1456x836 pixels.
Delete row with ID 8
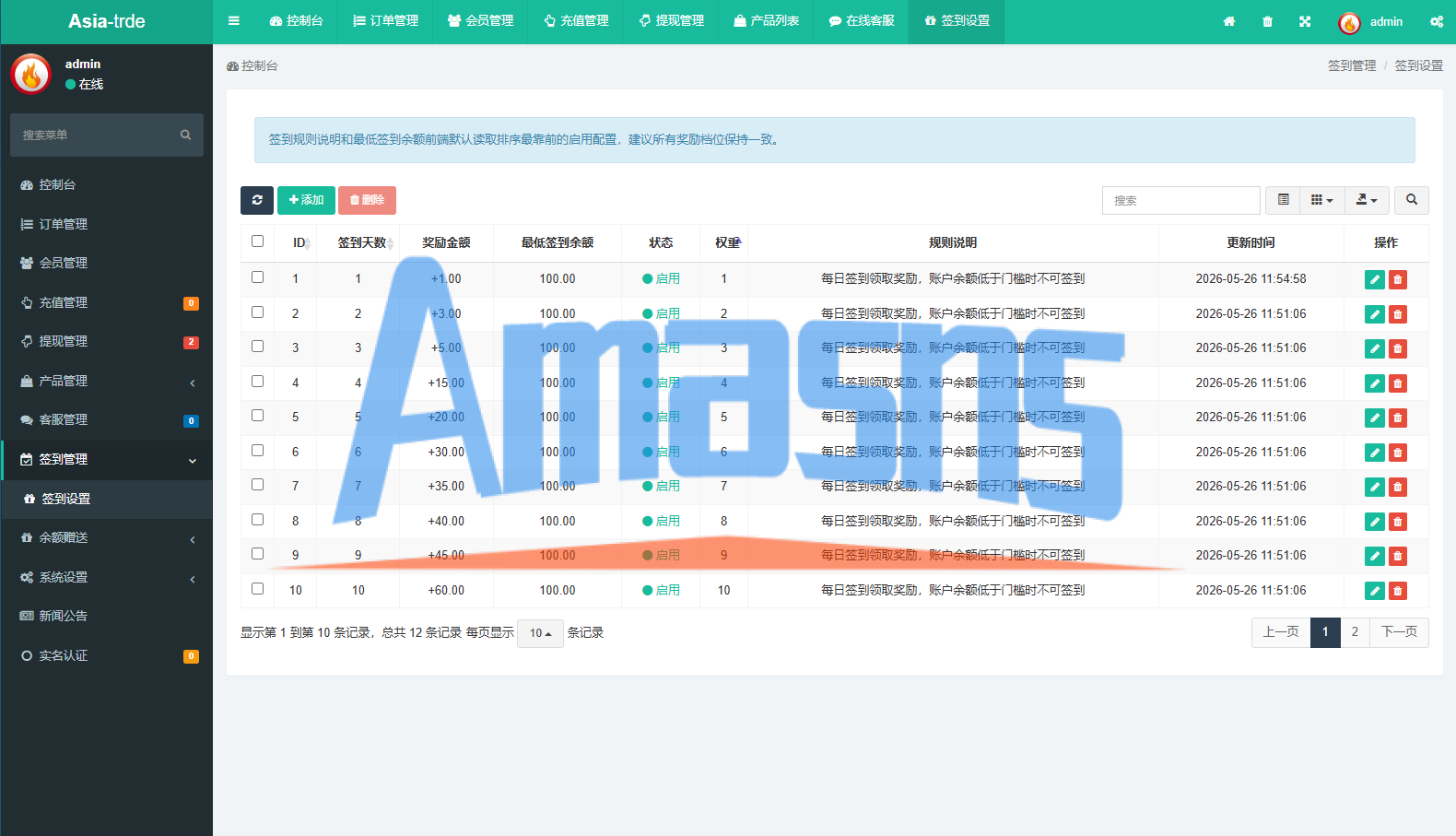(1398, 522)
